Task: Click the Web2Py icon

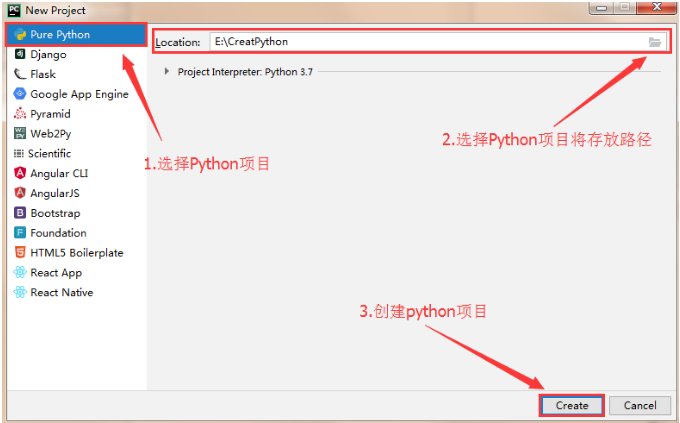Action: tap(20, 133)
